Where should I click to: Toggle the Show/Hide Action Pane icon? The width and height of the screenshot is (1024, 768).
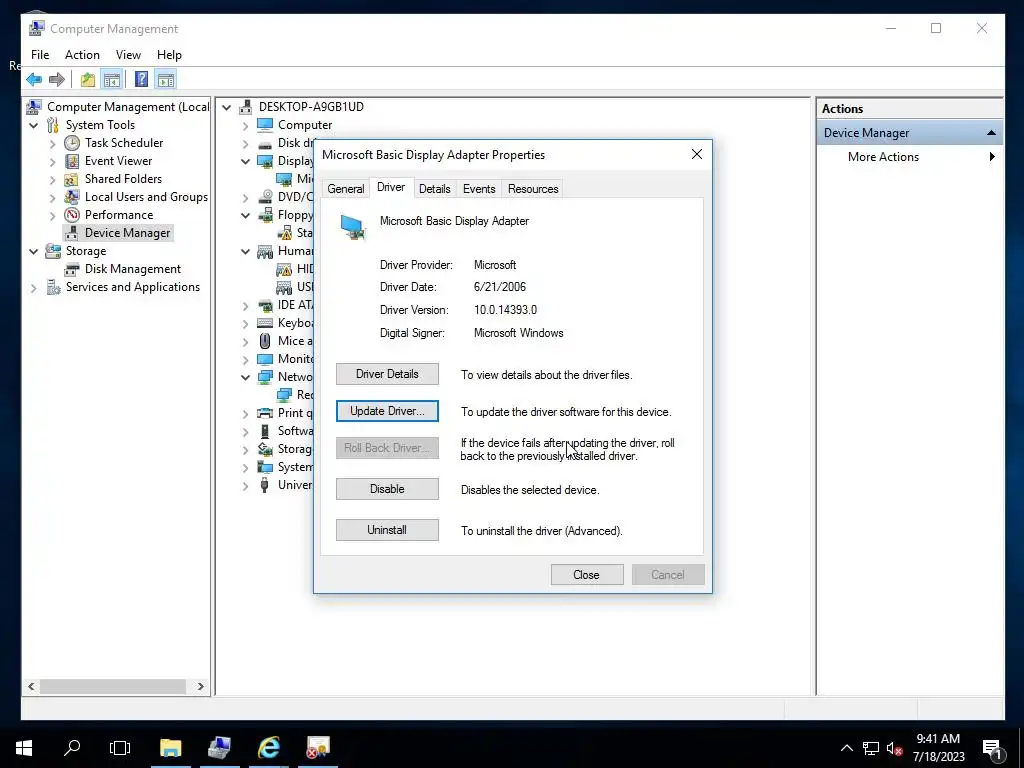tap(166, 80)
